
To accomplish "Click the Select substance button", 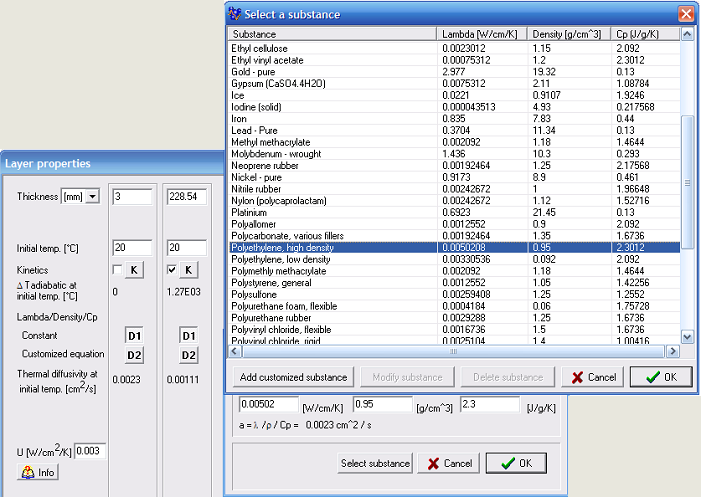I will [x=375, y=463].
